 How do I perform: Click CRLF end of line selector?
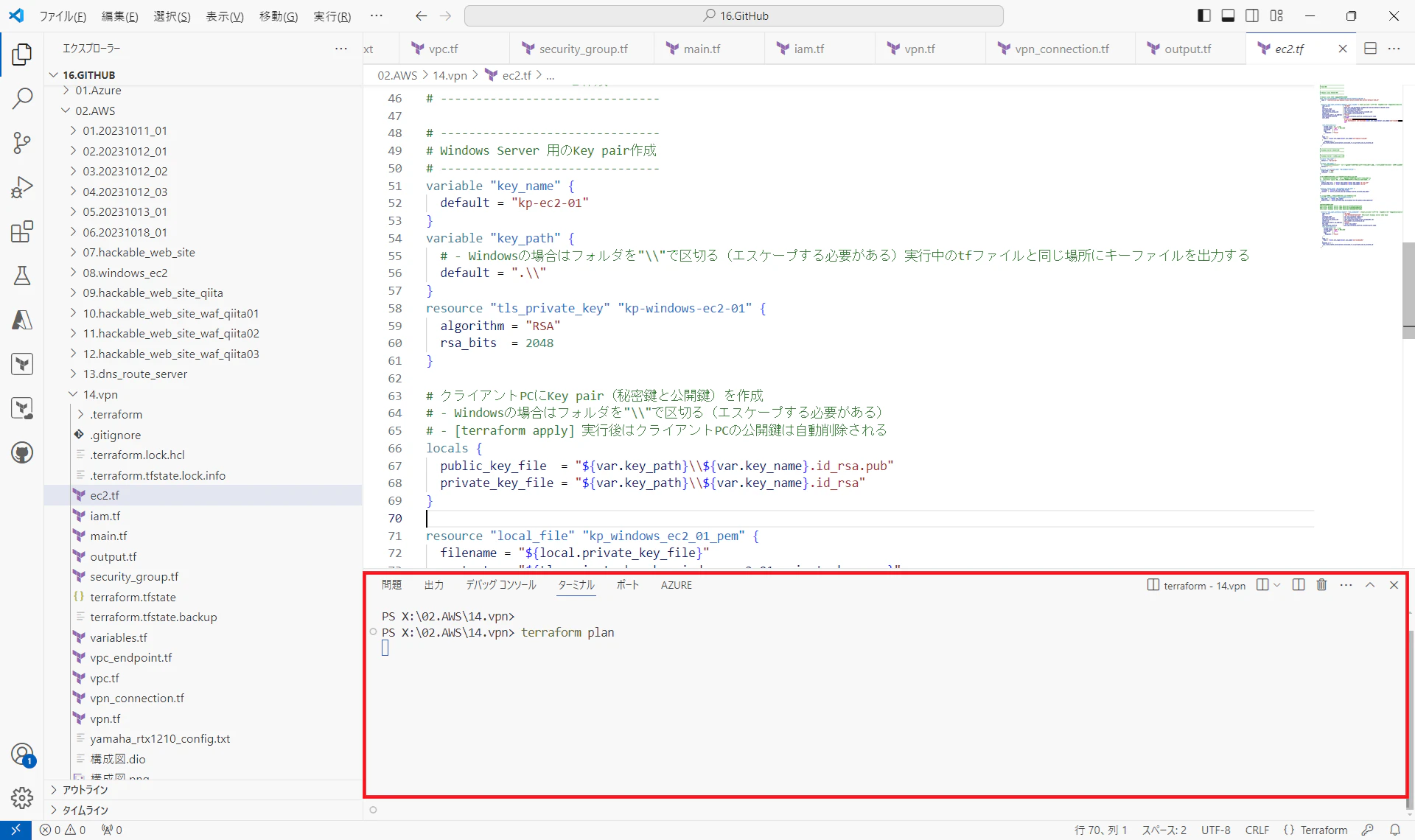coord(1257,830)
